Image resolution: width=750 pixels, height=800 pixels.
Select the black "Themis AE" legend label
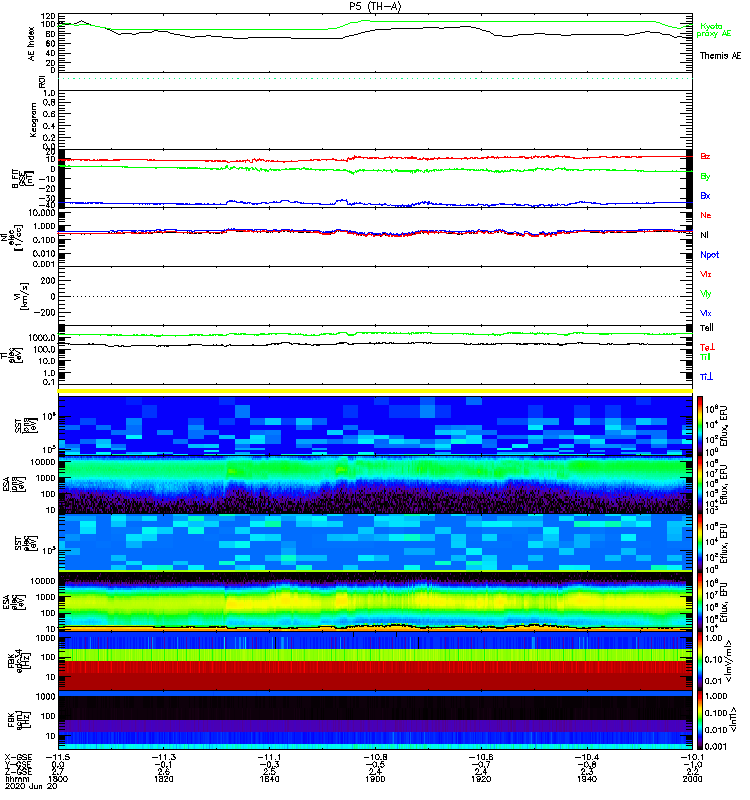720,56
